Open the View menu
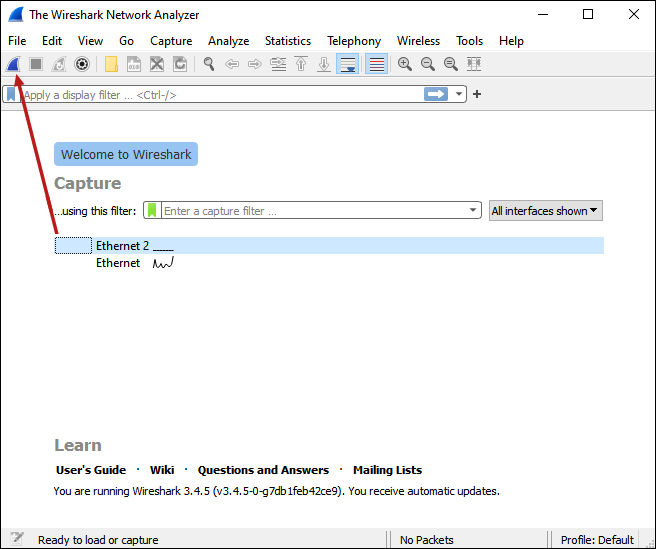The width and height of the screenshot is (656, 549). tap(90, 41)
